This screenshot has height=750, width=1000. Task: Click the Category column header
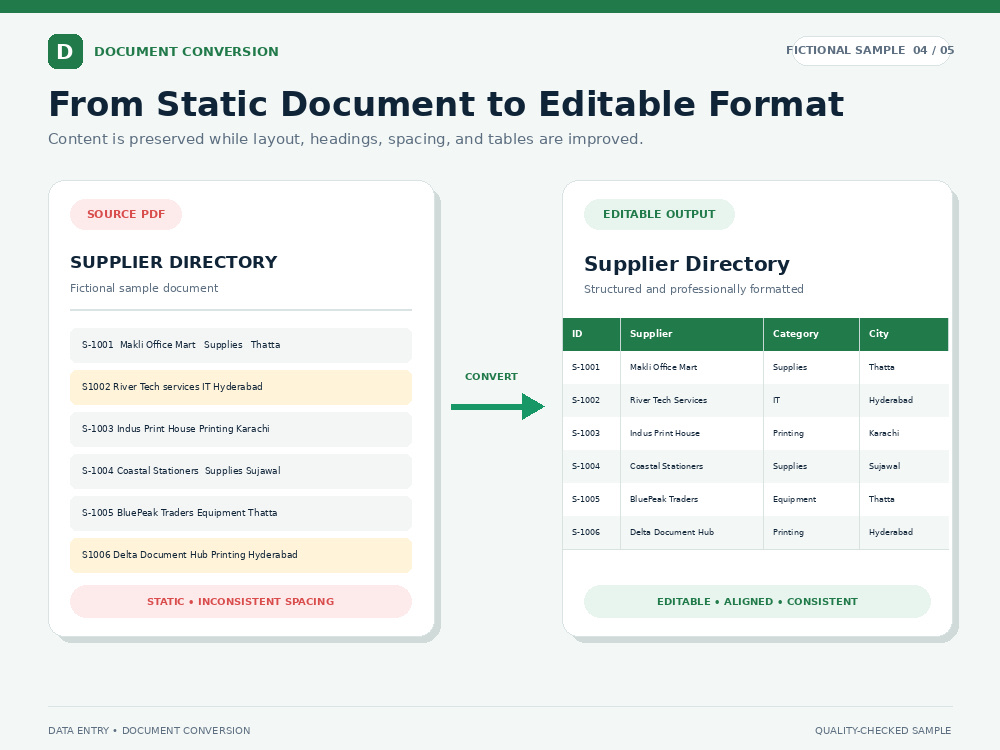pos(811,334)
